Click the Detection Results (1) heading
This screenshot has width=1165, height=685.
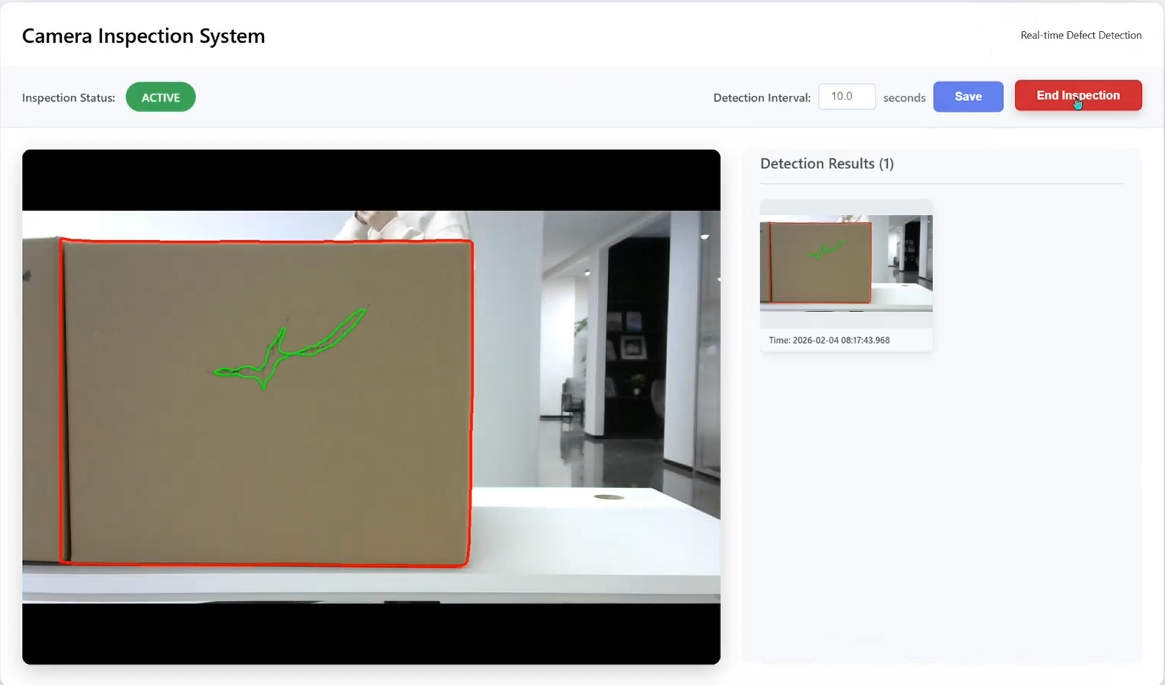coord(827,163)
